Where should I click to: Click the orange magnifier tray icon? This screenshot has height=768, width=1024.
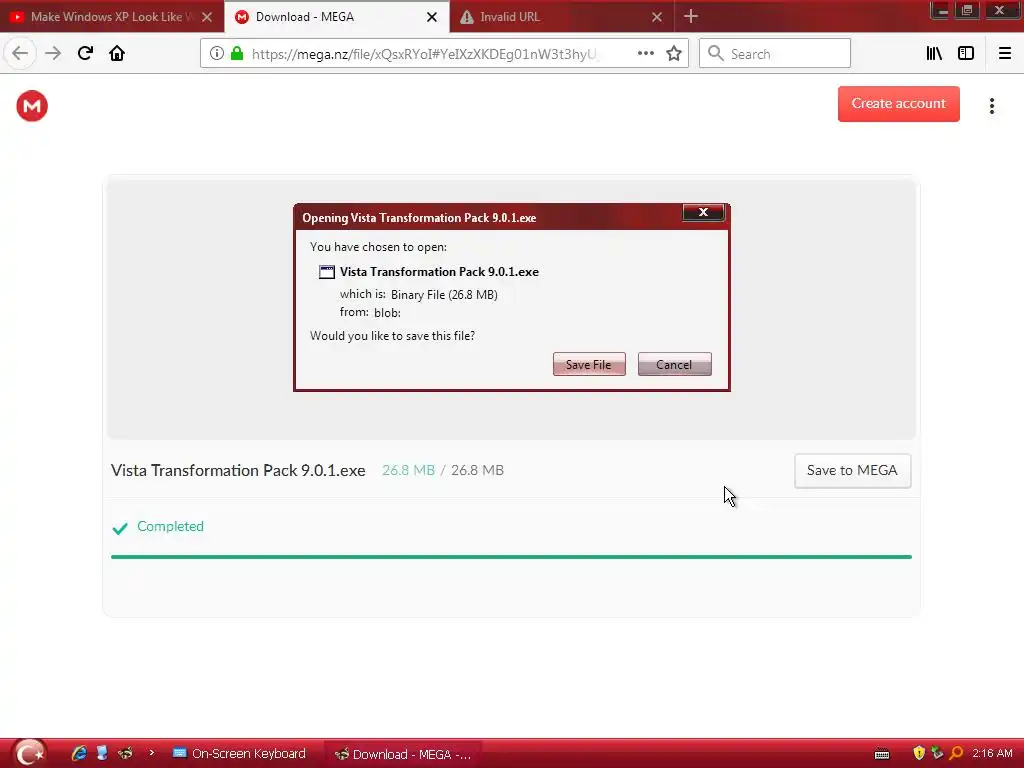point(956,754)
